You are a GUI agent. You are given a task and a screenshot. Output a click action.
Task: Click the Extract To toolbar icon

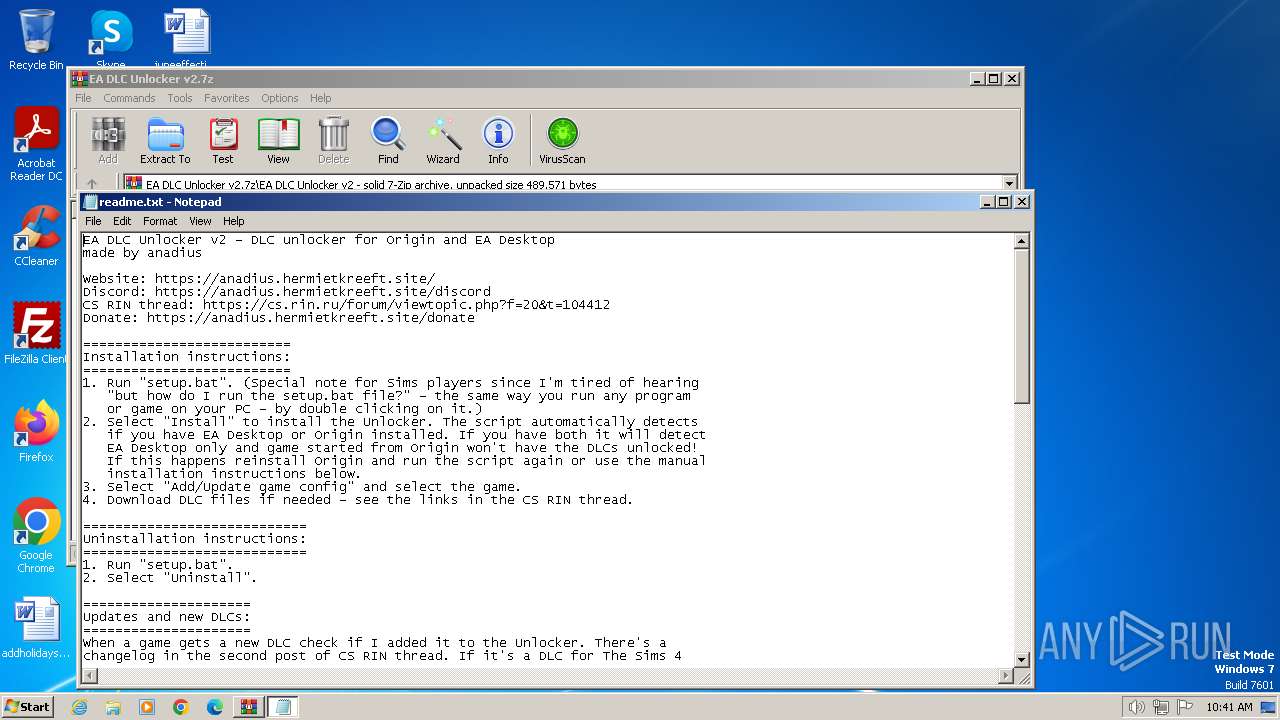click(165, 141)
